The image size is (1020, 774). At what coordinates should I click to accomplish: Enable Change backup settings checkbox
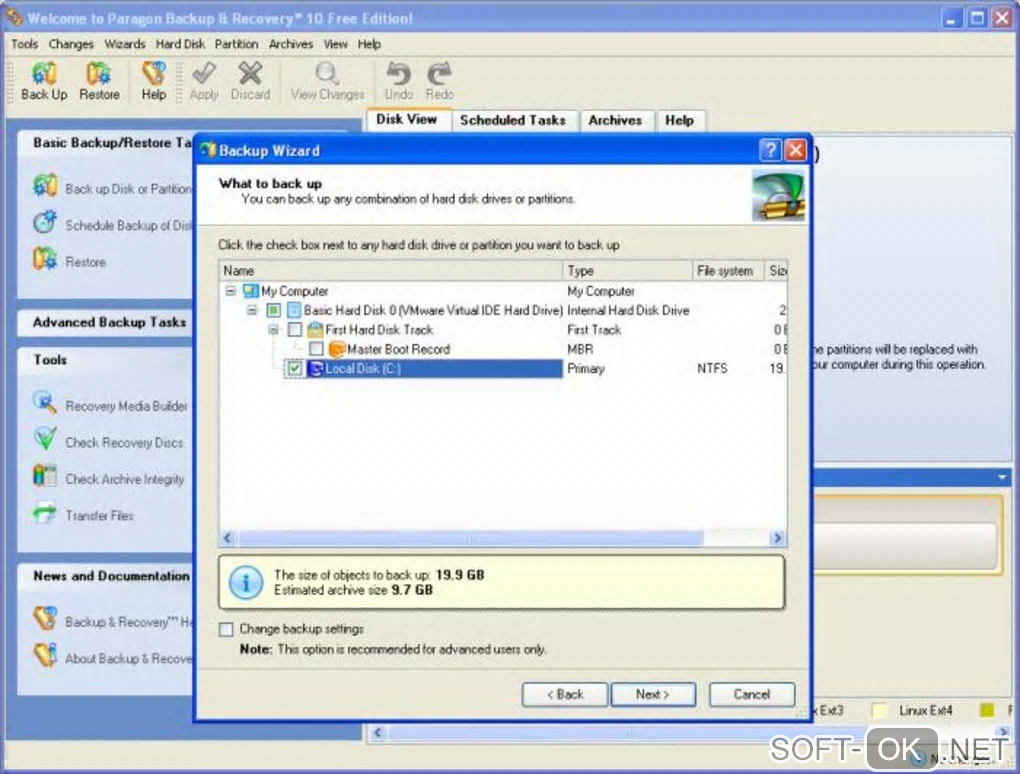[226, 629]
